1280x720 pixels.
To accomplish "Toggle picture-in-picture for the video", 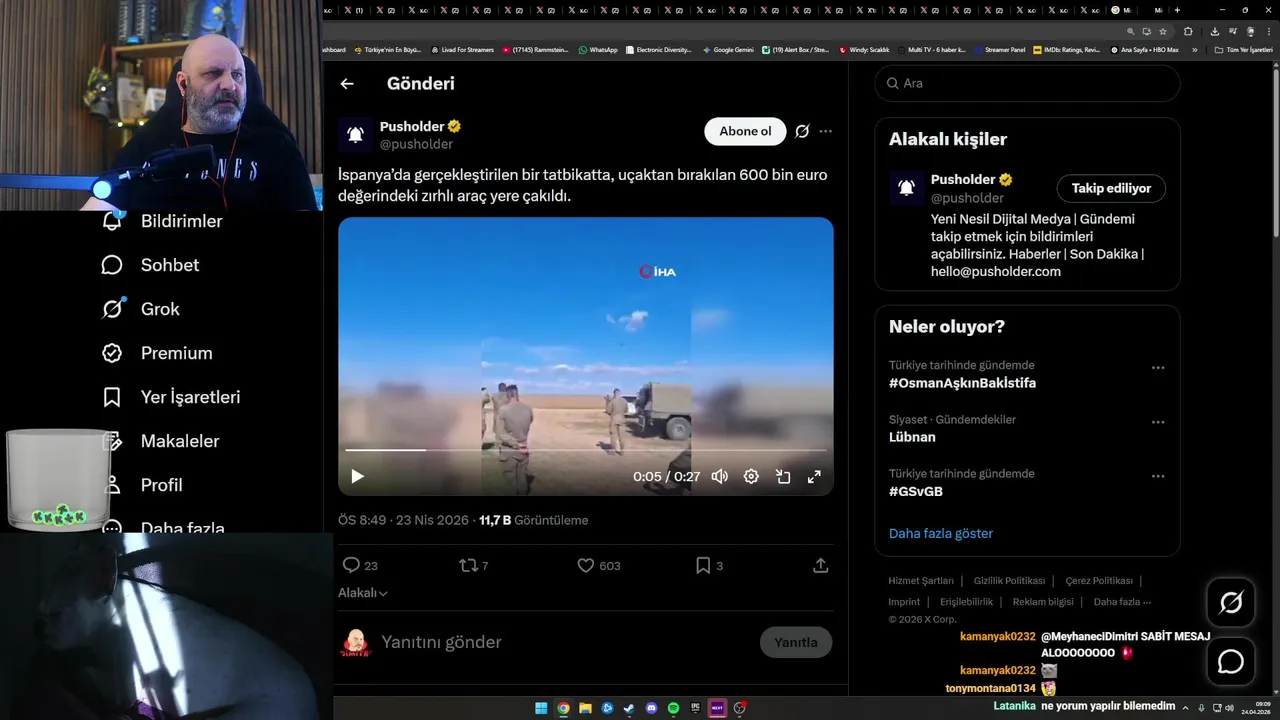I will (783, 477).
